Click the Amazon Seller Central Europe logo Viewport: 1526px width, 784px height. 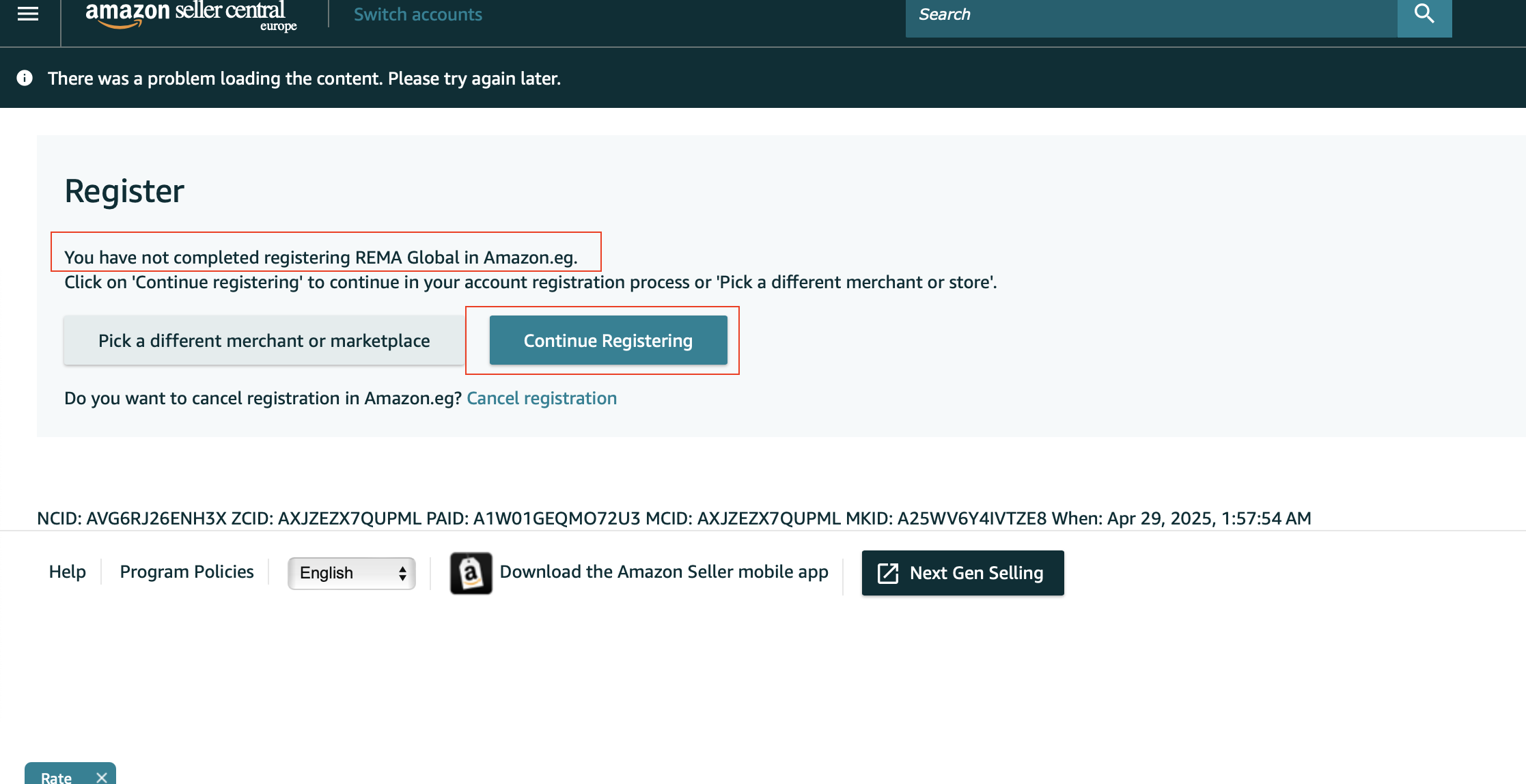tap(191, 15)
